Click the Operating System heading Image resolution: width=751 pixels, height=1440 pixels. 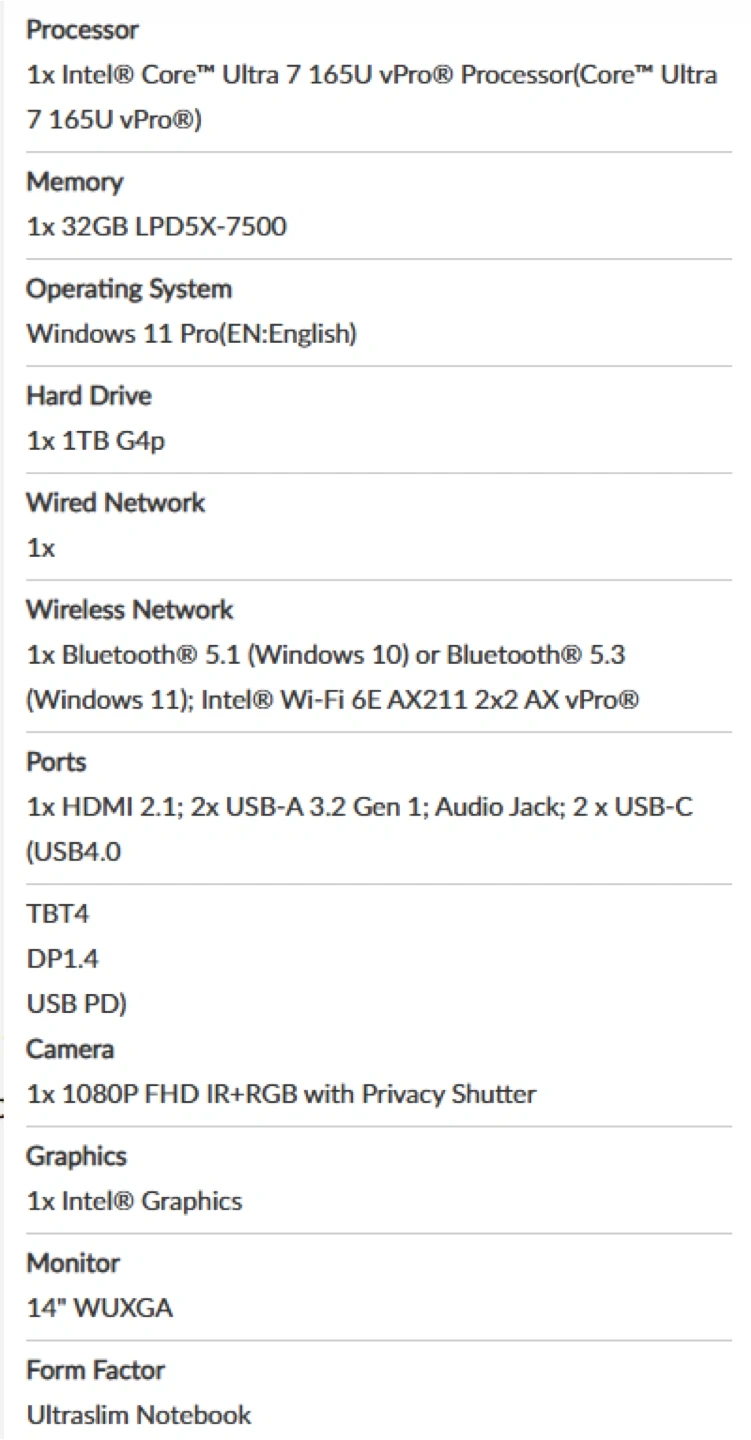tap(129, 289)
